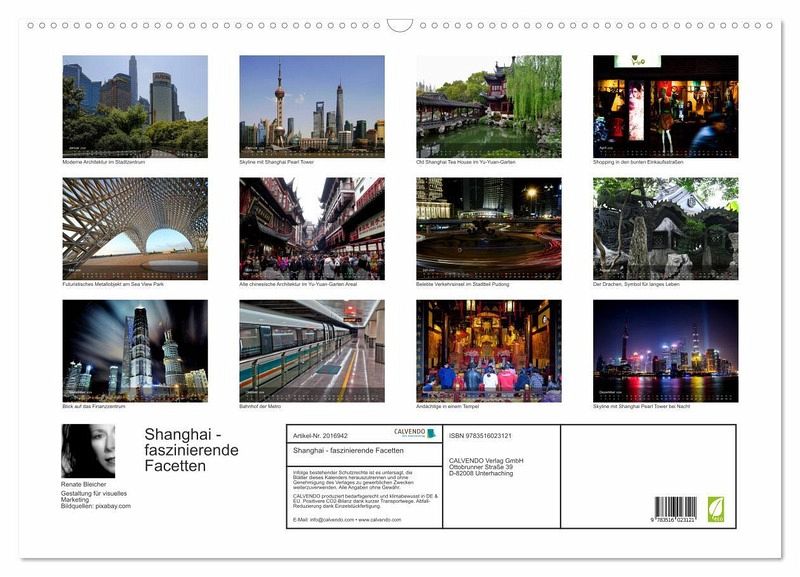
Task: Click the calendar hanger notch at top center
Action: [x=400, y=25]
